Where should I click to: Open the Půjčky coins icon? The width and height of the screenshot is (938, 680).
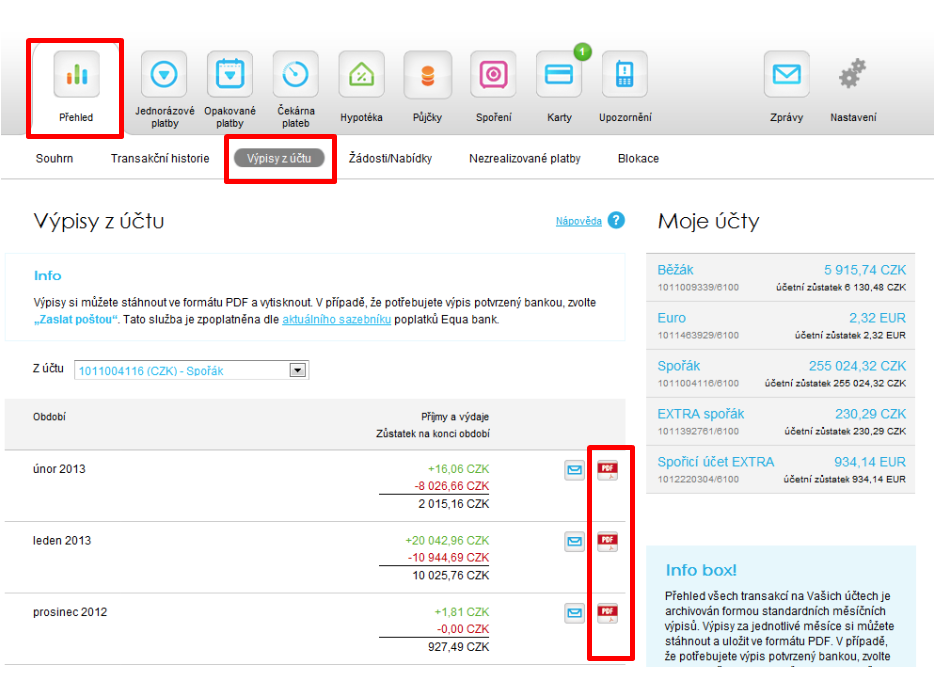tap(427, 76)
